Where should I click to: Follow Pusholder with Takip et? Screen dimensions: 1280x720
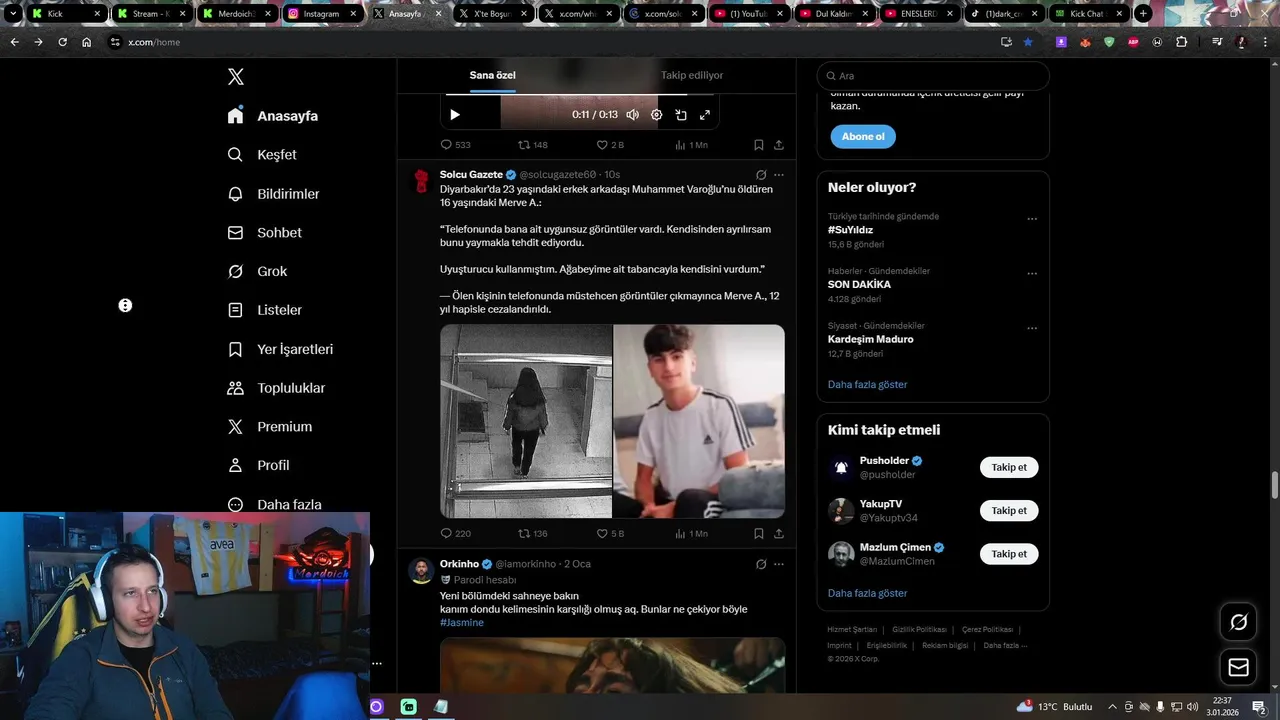point(1009,467)
